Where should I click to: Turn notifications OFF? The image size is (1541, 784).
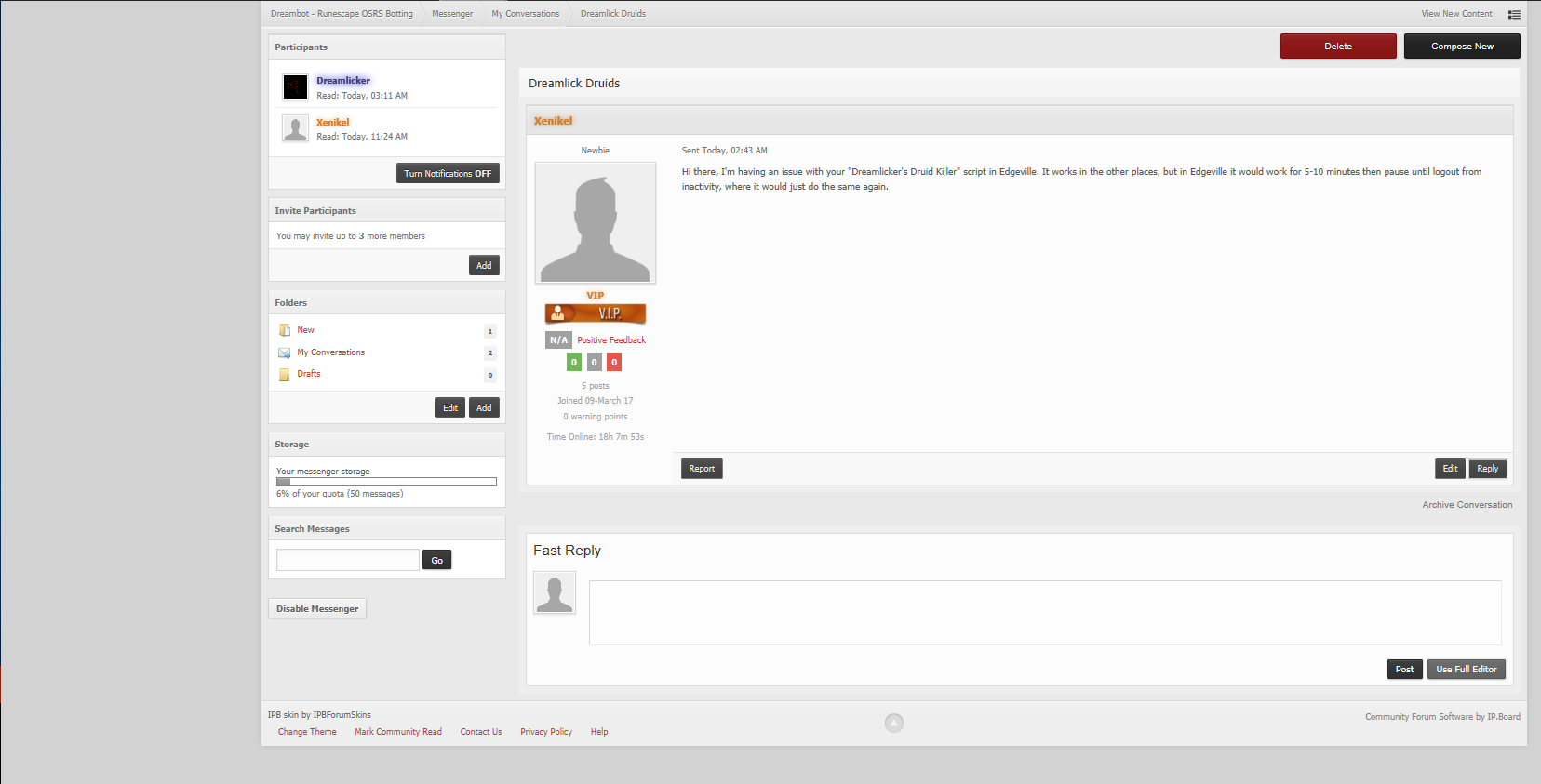click(448, 174)
